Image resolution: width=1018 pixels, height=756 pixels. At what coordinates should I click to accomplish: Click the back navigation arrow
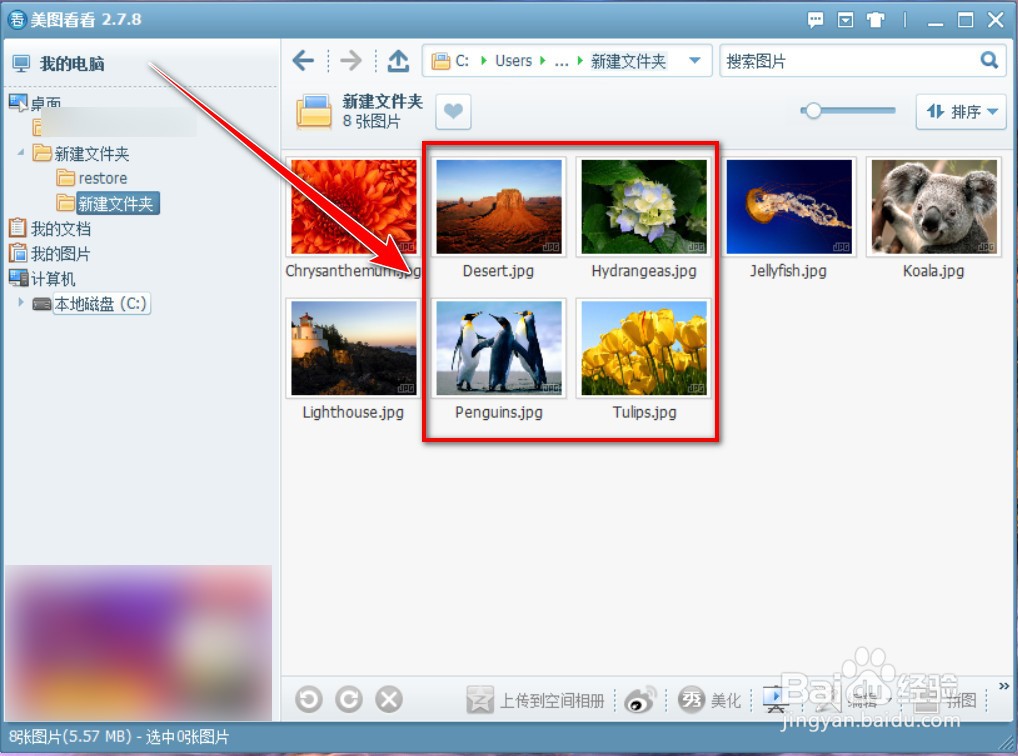tap(303, 61)
